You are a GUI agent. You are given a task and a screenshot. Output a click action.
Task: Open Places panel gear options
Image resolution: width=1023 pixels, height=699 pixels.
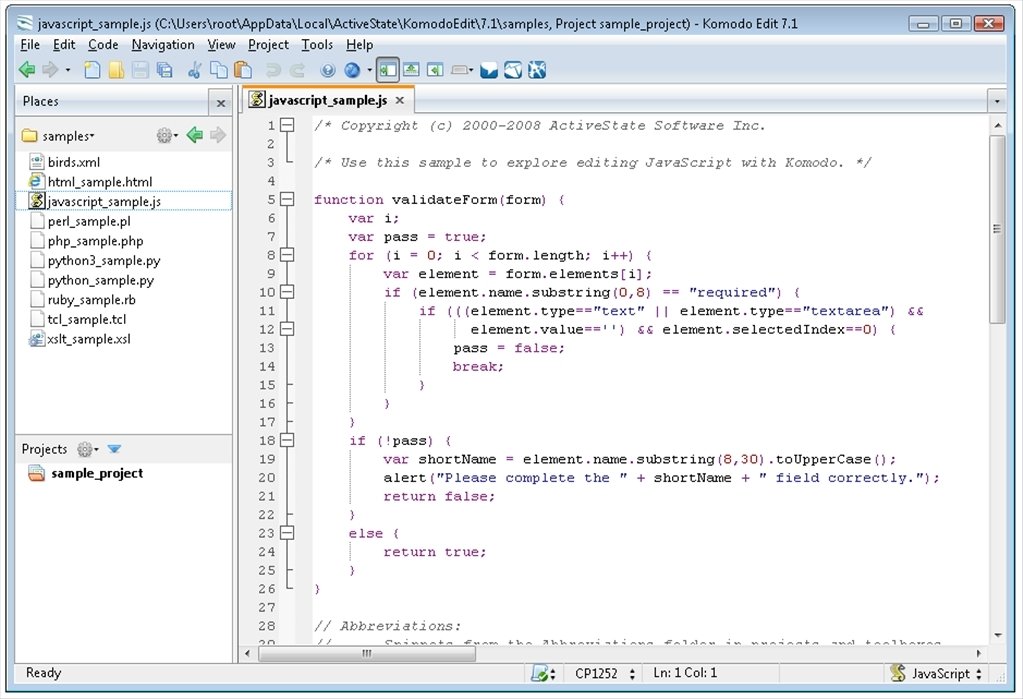(x=166, y=136)
